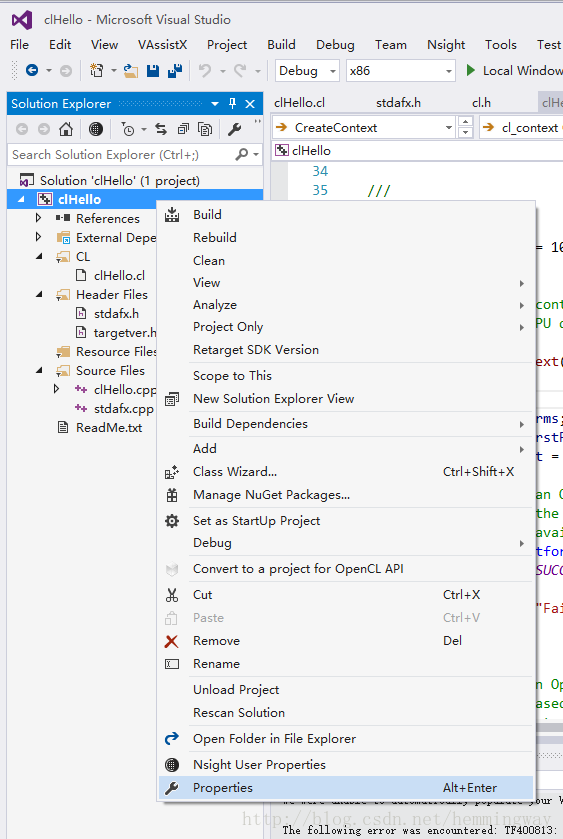Select the Solution 'clHello' root node

(120, 180)
